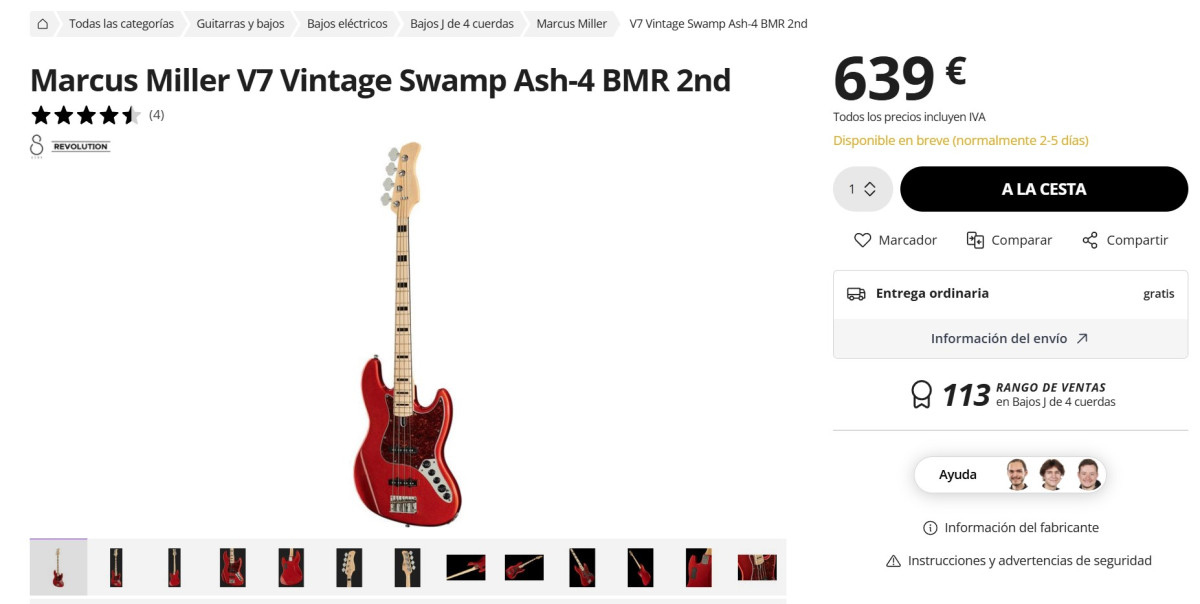
Task: Open the Guitarras y bajos breadcrumb
Action: coord(240,23)
